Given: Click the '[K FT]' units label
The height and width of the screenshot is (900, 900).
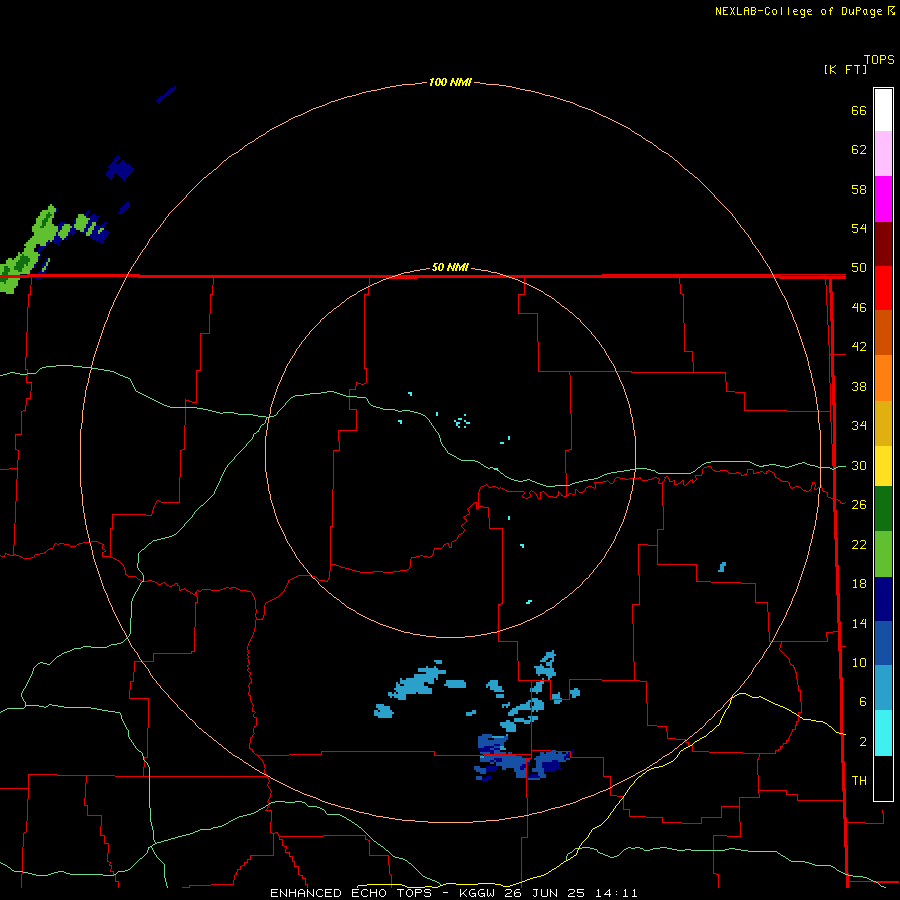Looking at the screenshot, I should tap(845, 69).
